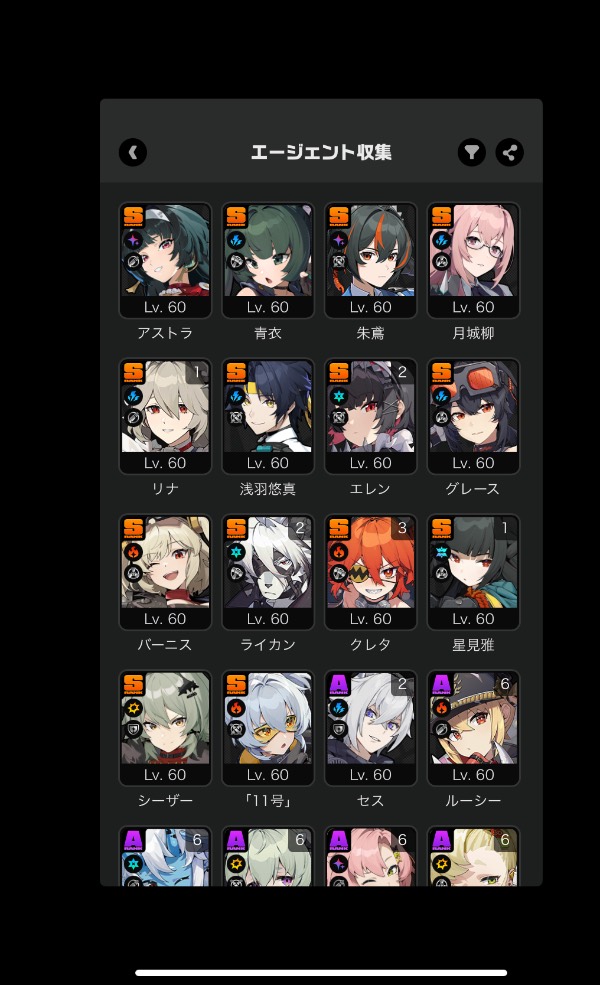Open the グレース agent portrait

473,416
